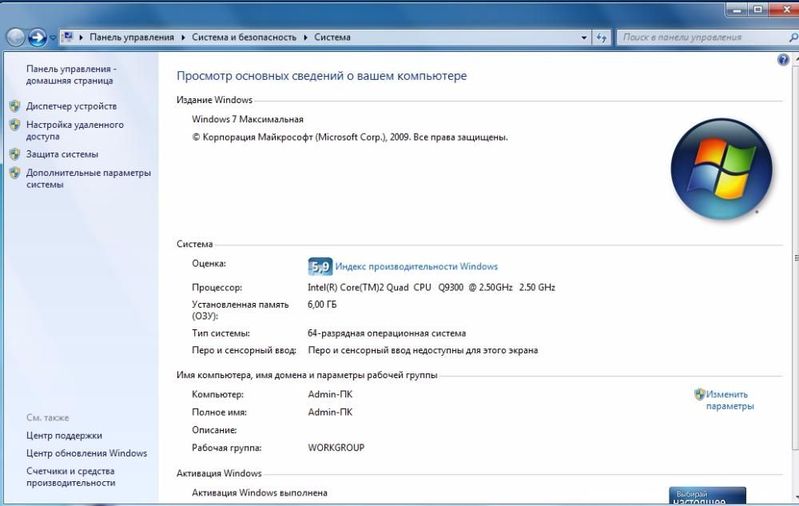
Task: Click the forward navigation arrow button
Action: tap(37, 38)
